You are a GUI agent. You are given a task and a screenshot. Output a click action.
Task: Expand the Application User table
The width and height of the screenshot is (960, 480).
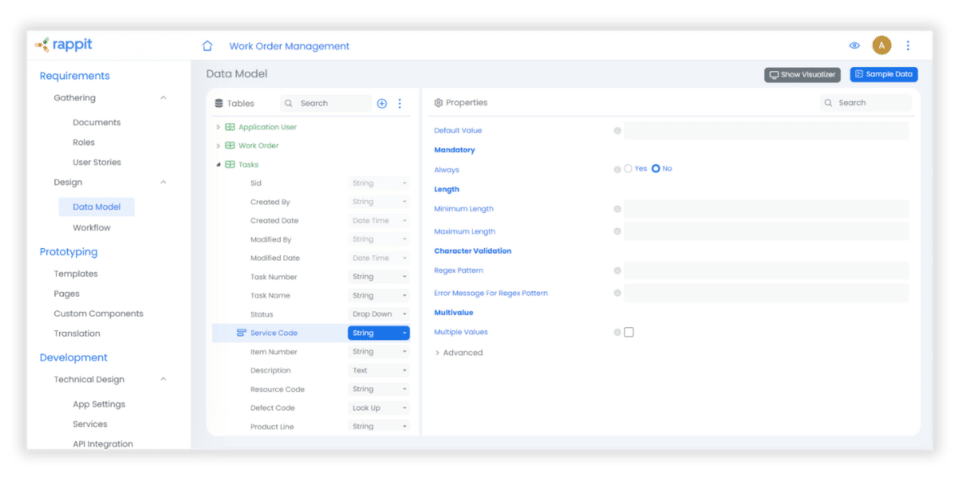coord(218,127)
